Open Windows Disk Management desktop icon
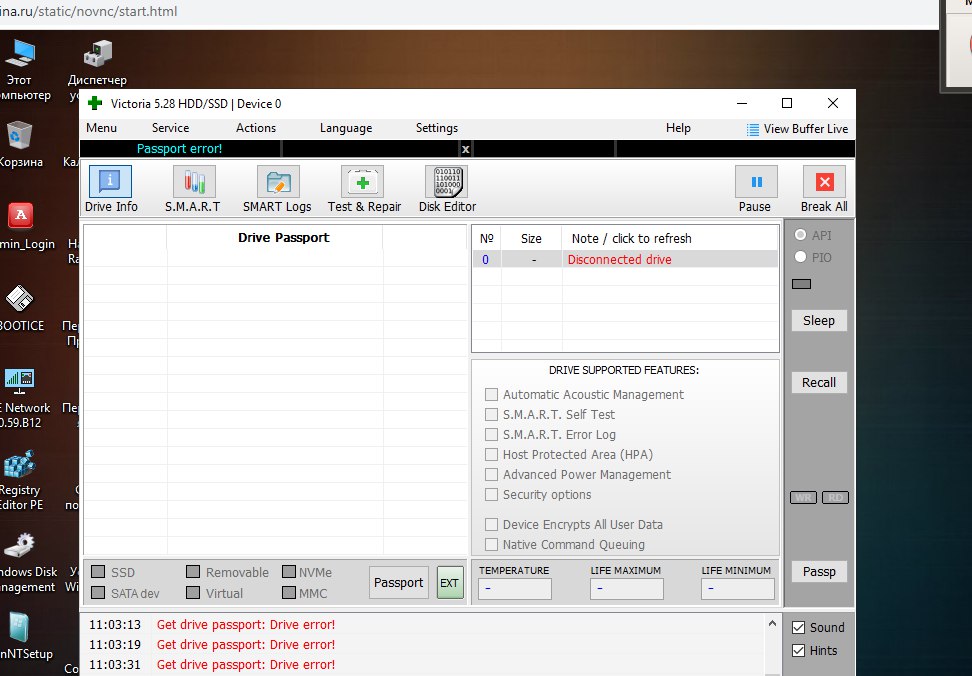Viewport: 972px width, 676px height. tap(19, 545)
